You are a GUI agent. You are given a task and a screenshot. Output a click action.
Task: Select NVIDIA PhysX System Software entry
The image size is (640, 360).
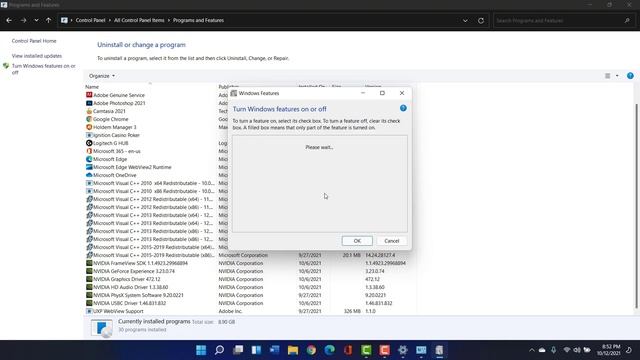click(x=138, y=295)
